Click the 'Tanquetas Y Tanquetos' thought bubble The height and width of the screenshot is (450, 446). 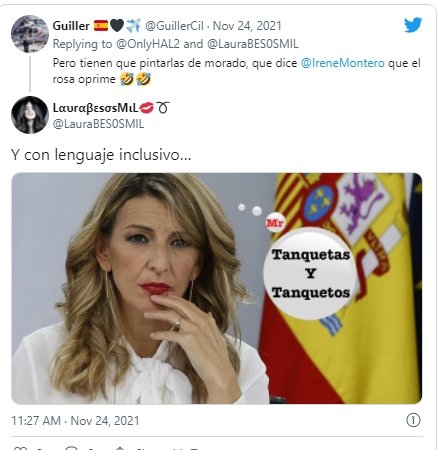click(310, 273)
